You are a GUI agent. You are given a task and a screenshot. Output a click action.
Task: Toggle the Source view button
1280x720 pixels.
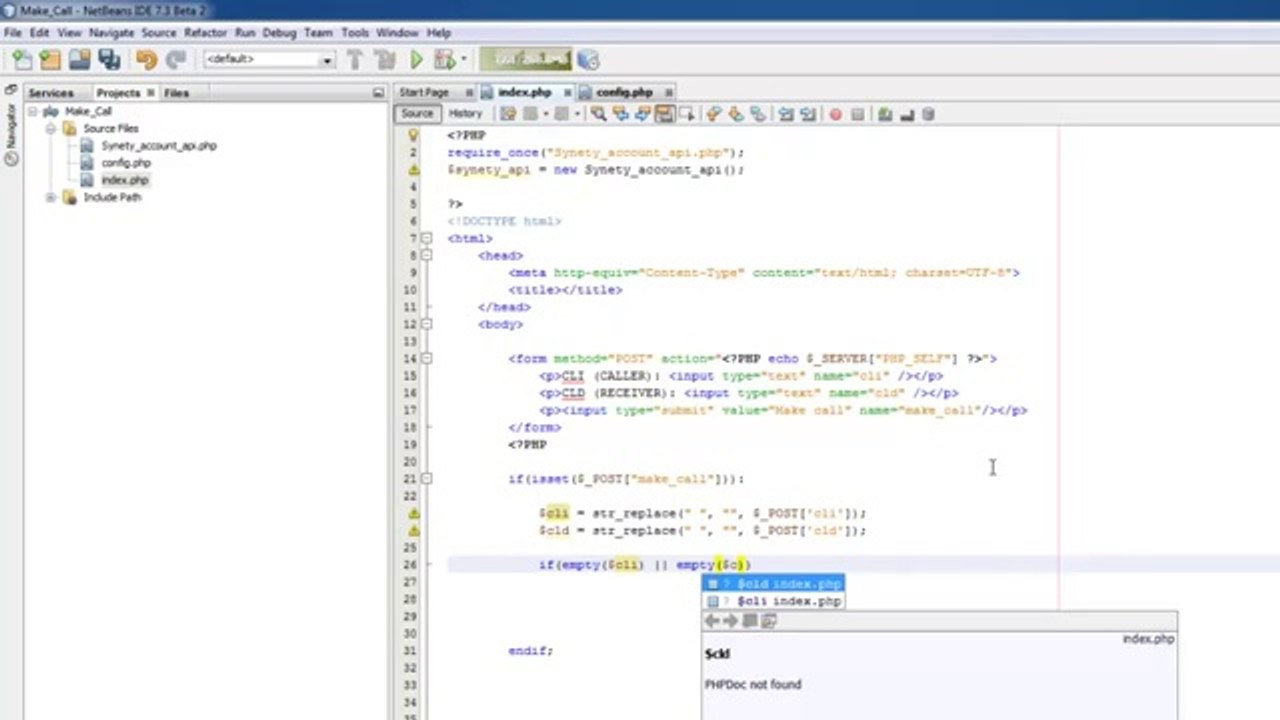pos(417,114)
